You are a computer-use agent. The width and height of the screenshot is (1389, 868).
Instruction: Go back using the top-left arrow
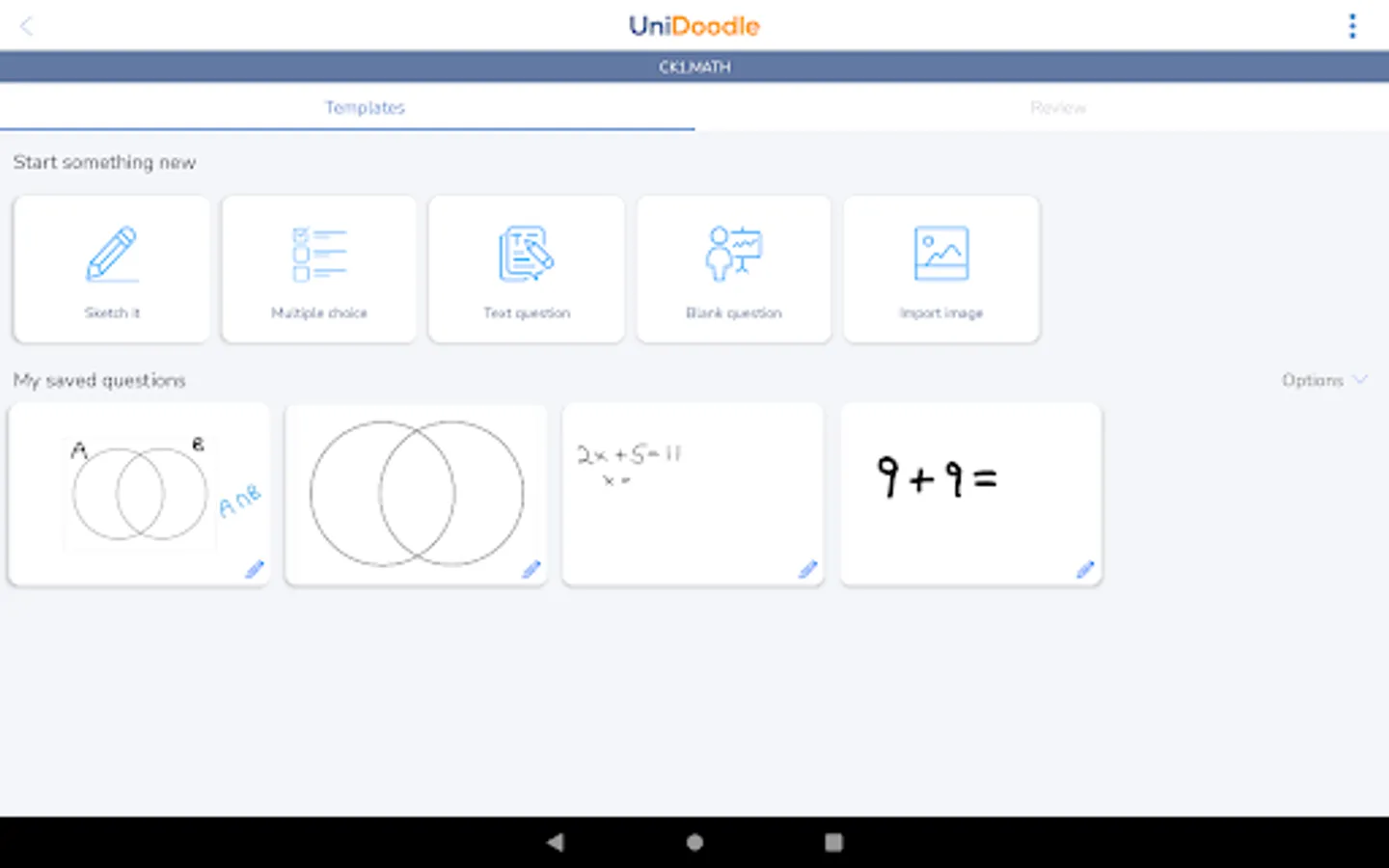click(x=27, y=26)
